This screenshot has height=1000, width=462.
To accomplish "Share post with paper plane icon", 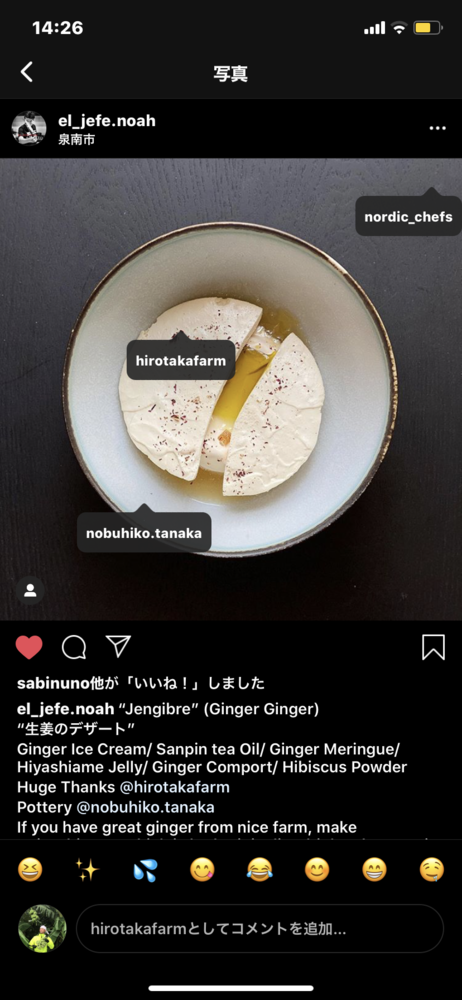I will tap(118, 646).
